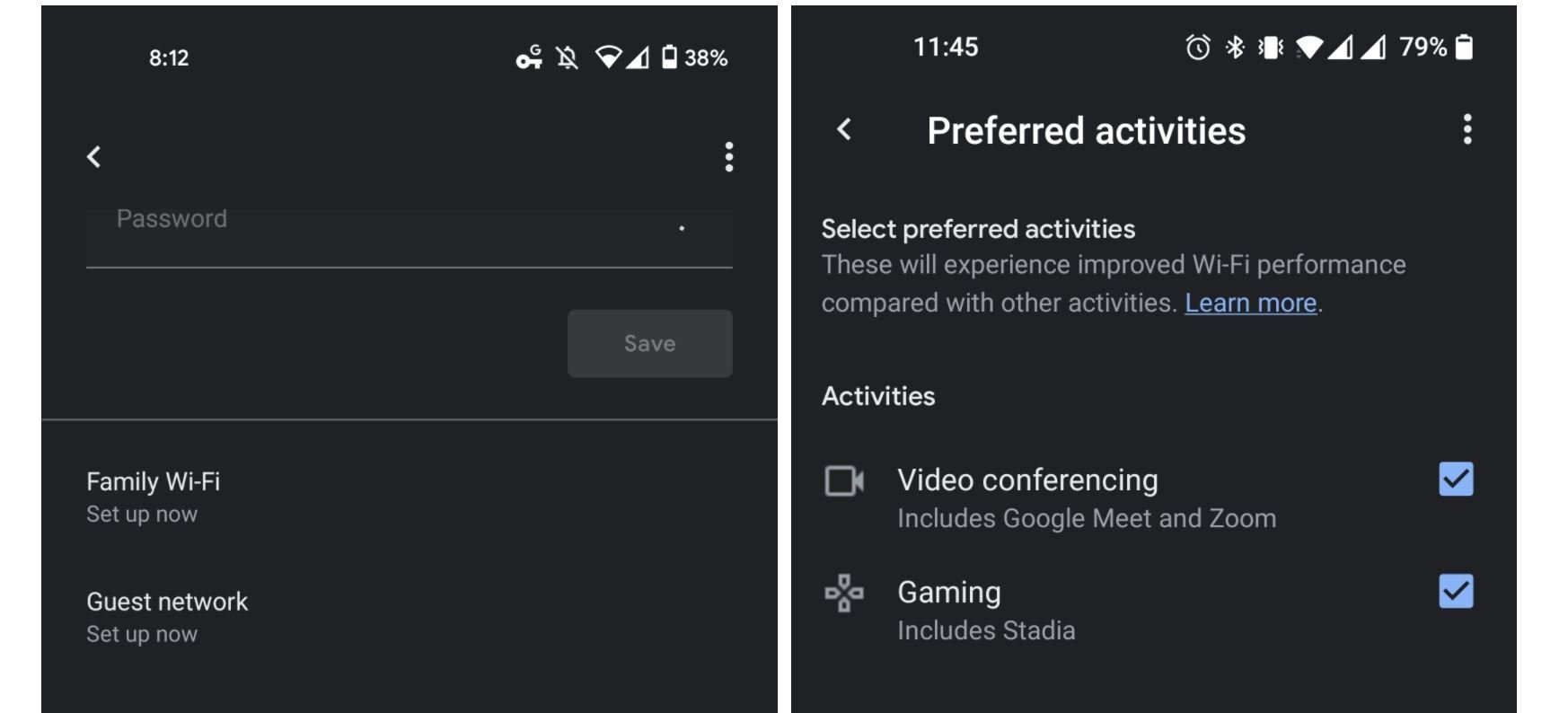Click the Save button
1568x713 pixels.
649,344
